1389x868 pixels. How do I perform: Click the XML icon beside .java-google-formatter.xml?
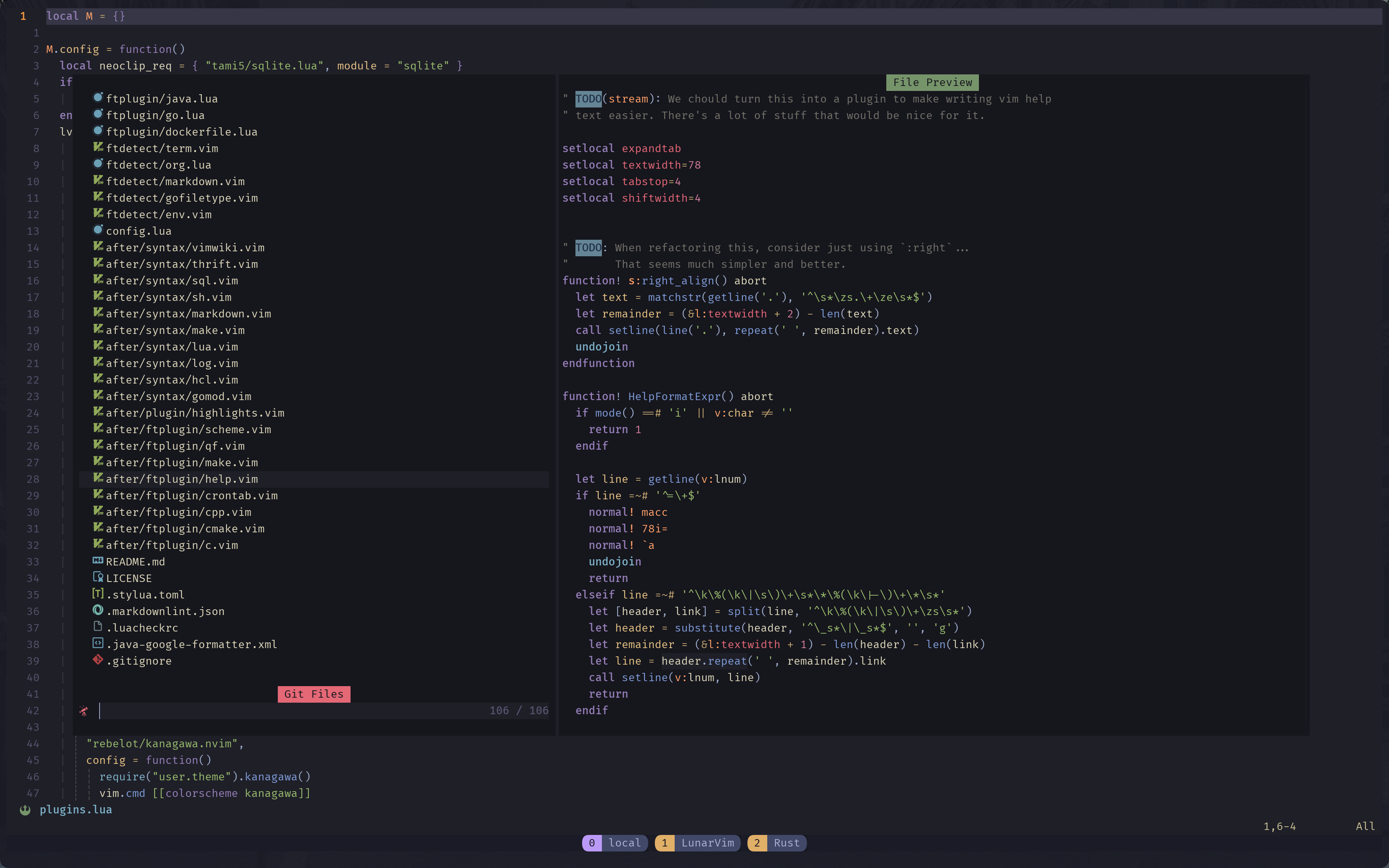[x=98, y=644]
